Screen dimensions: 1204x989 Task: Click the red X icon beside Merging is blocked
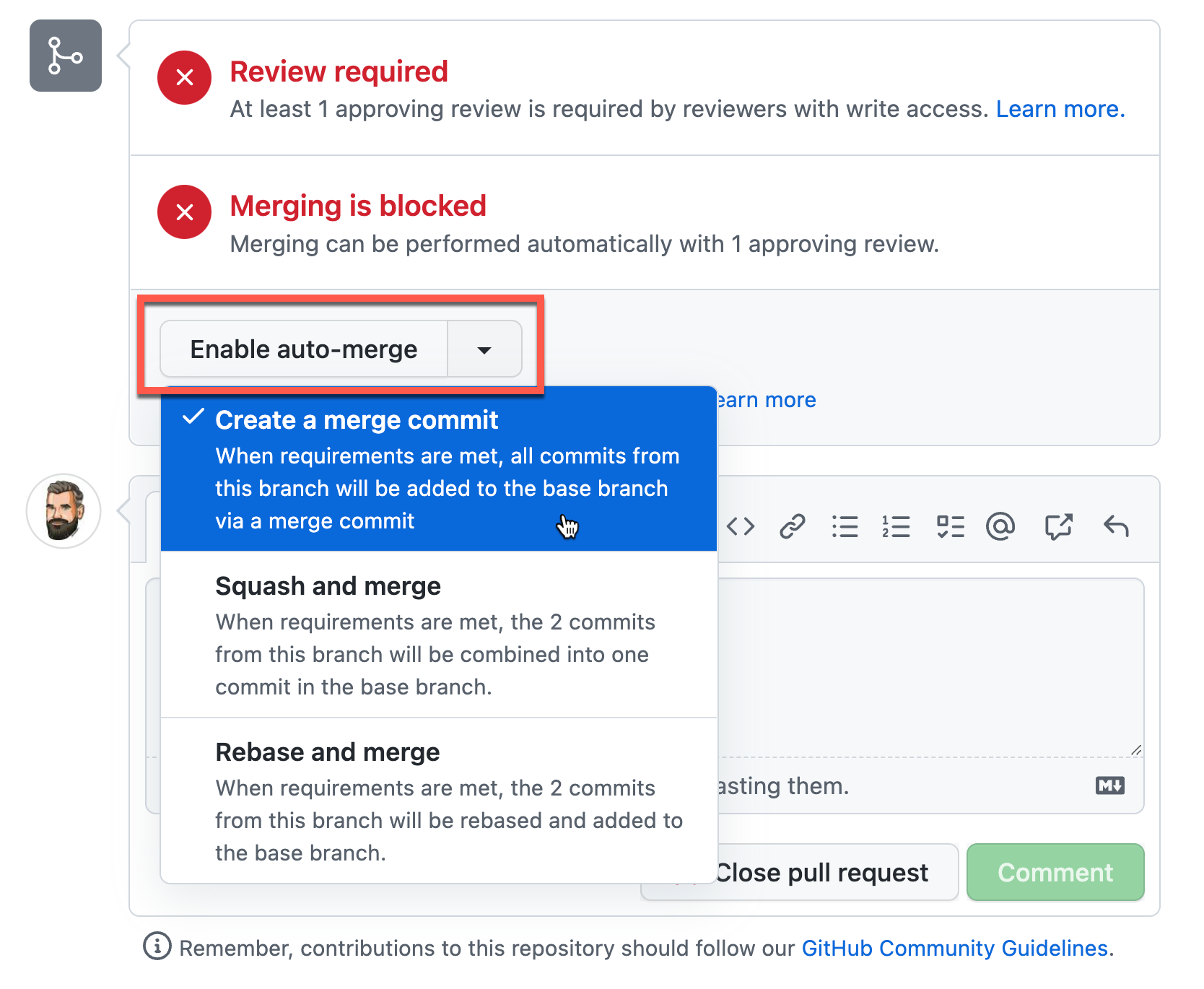click(185, 212)
